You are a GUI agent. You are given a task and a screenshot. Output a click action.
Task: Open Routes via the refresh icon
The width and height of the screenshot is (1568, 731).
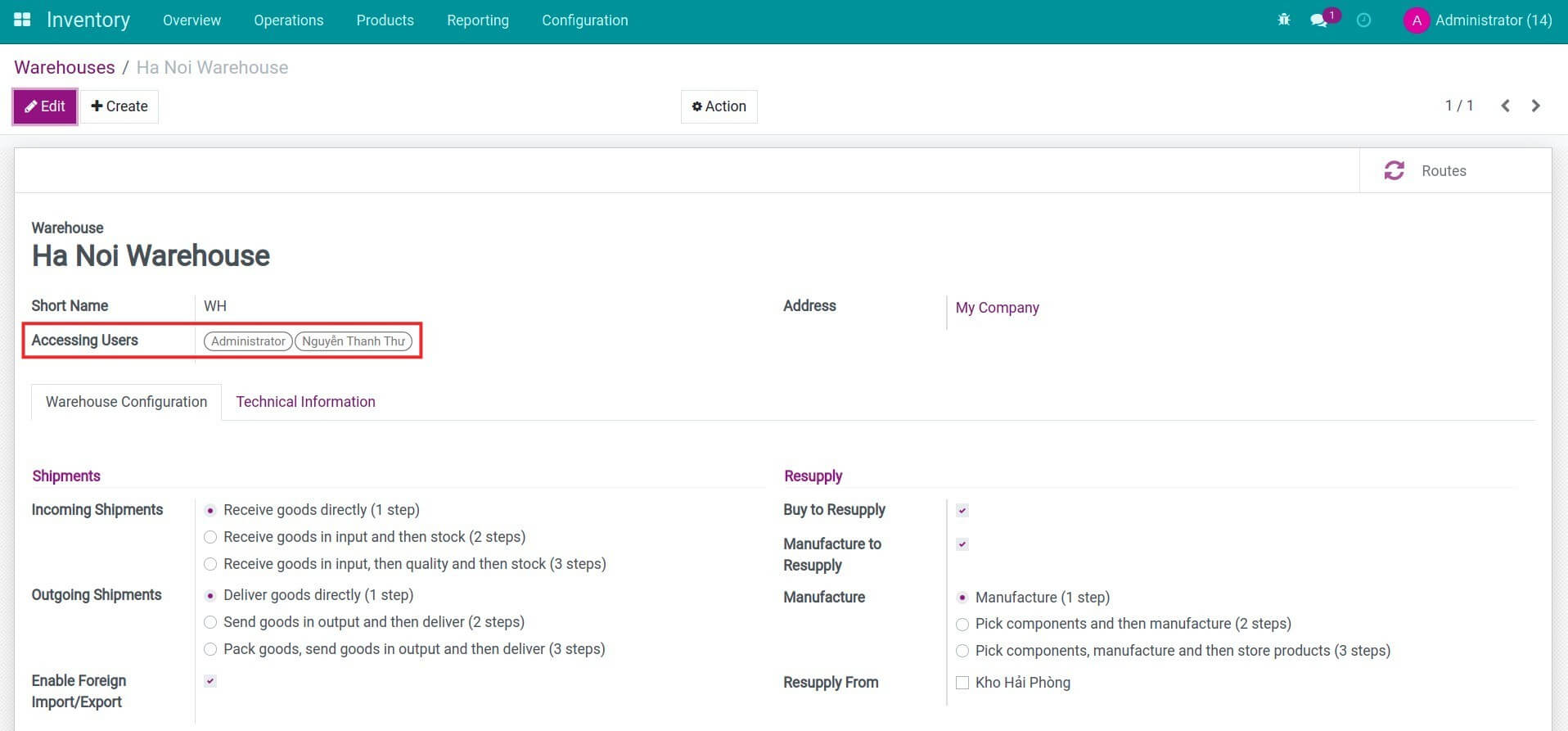pyautogui.click(x=1394, y=170)
